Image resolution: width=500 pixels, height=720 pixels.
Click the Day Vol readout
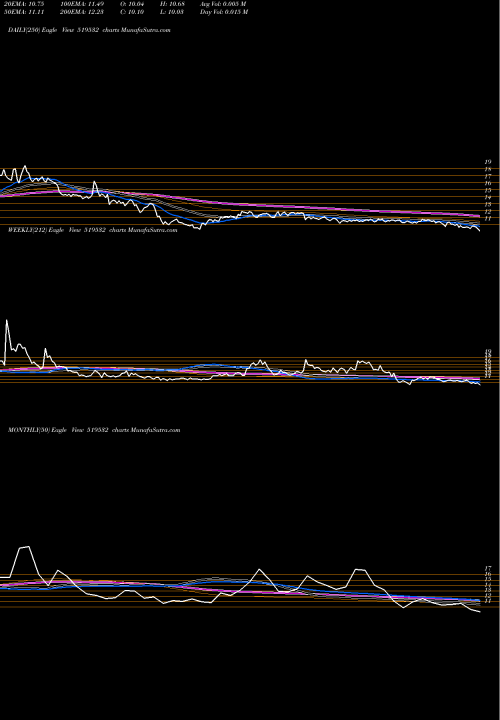pyautogui.click(x=224, y=12)
